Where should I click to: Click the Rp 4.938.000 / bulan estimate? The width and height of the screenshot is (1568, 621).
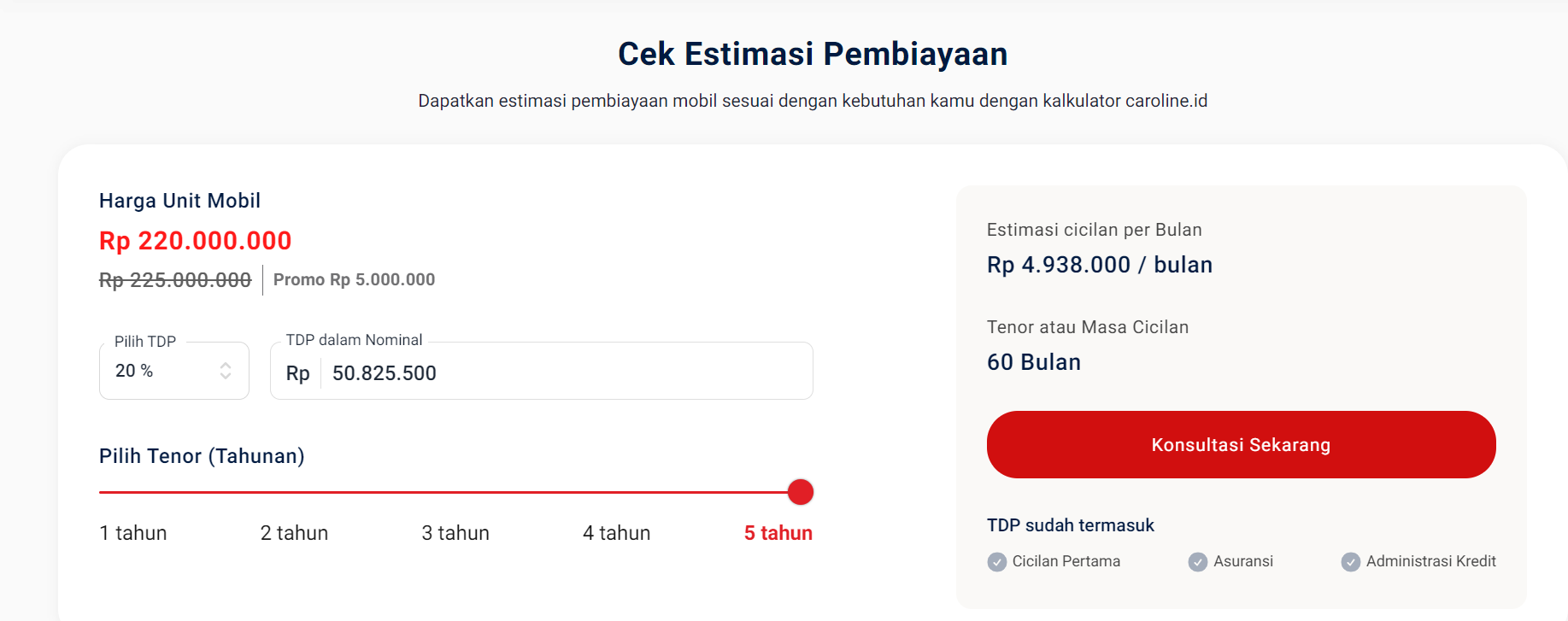pyautogui.click(x=1099, y=265)
